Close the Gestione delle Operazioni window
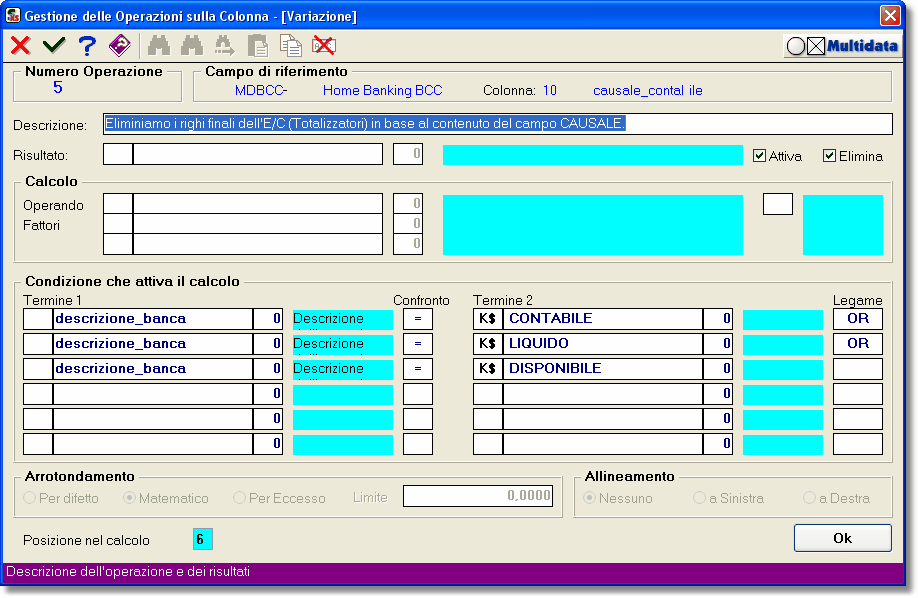 890,15
